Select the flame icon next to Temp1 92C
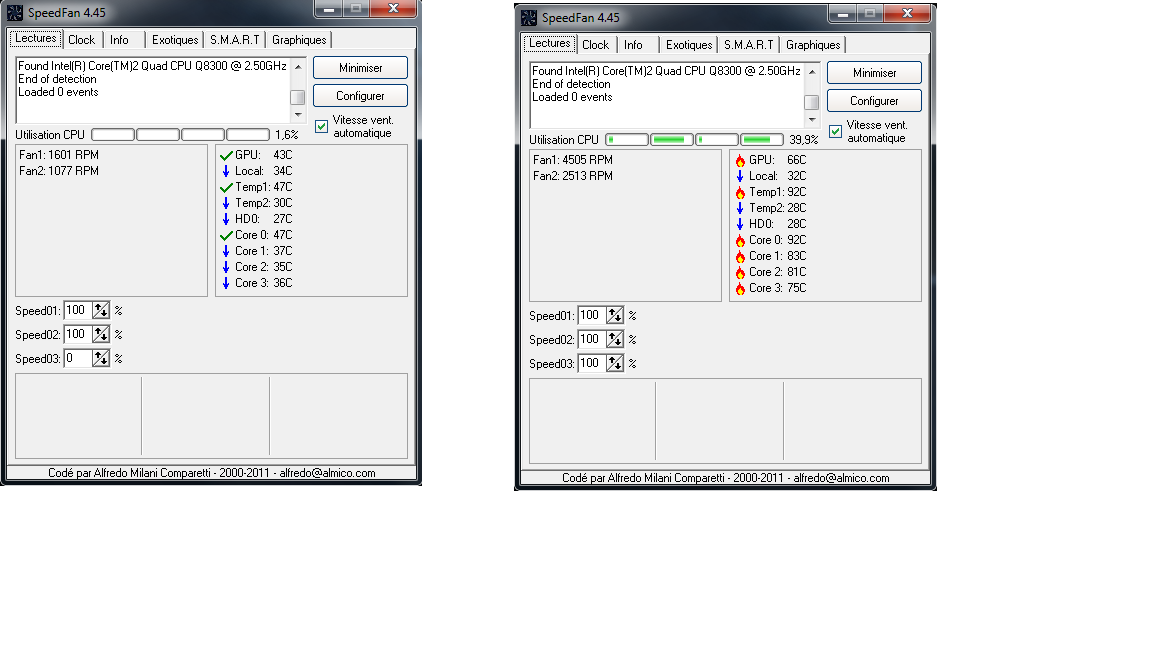Screen dimensions: 1152x648 (x=740, y=192)
